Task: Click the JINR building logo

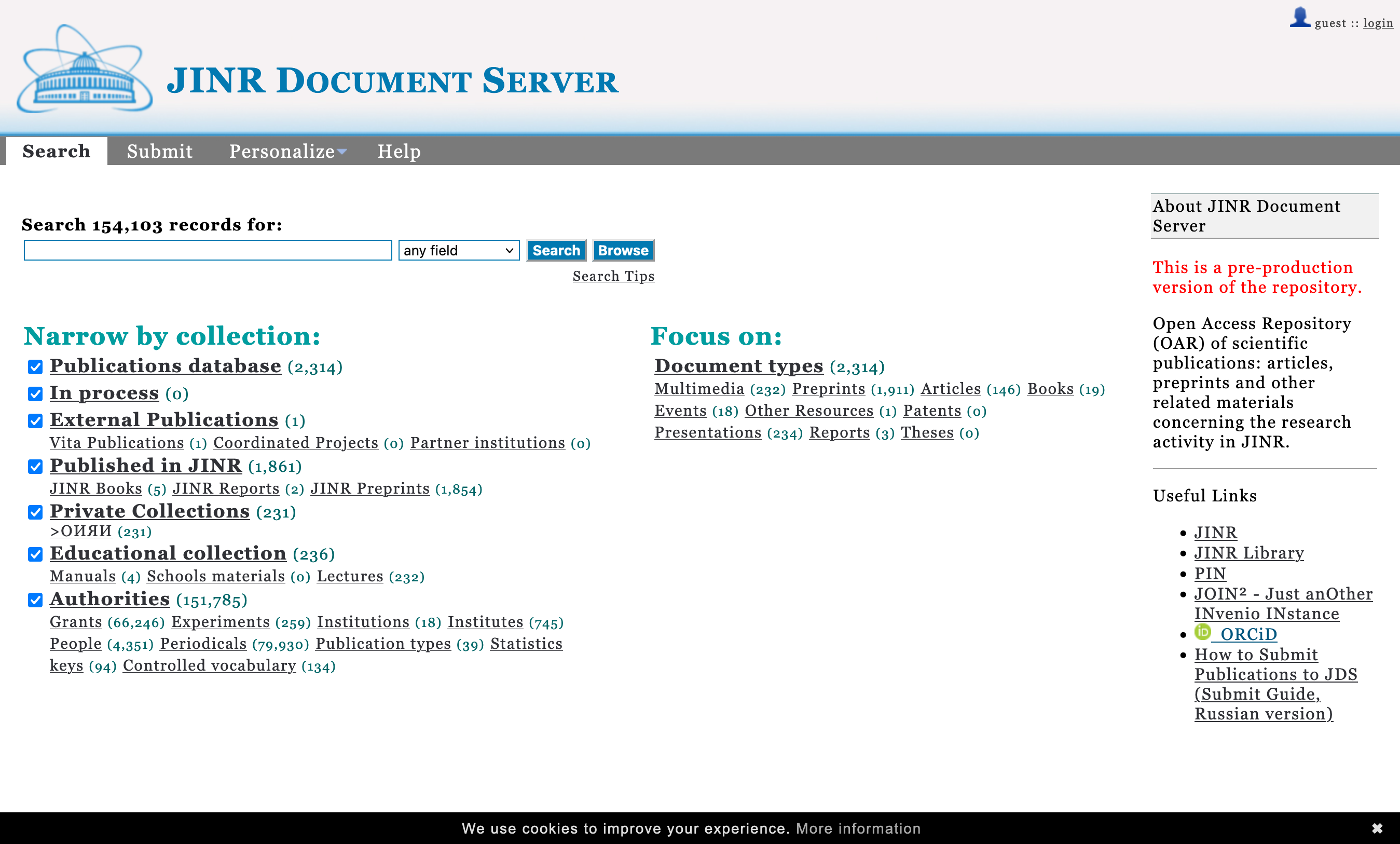Action: point(84,68)
